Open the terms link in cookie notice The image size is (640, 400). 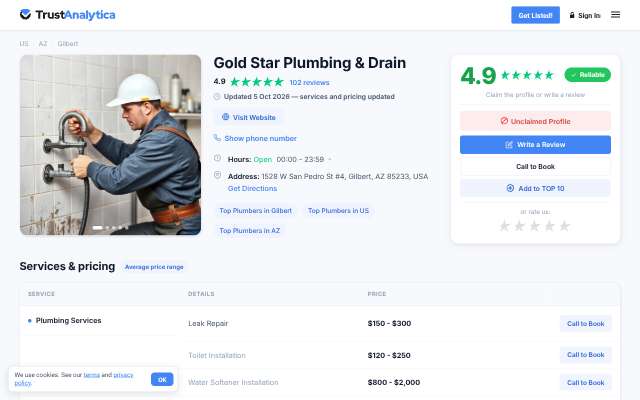point(91,375)
